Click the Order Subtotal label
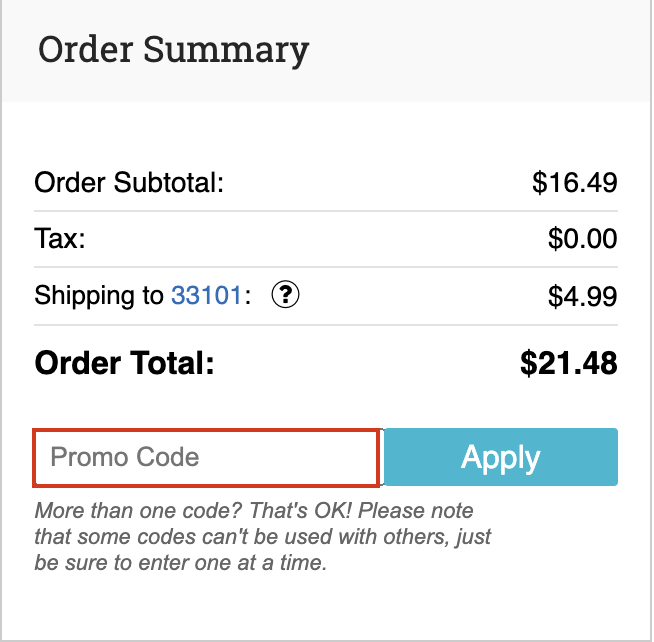This screenshot has height=642, width=654. (129, 183)
